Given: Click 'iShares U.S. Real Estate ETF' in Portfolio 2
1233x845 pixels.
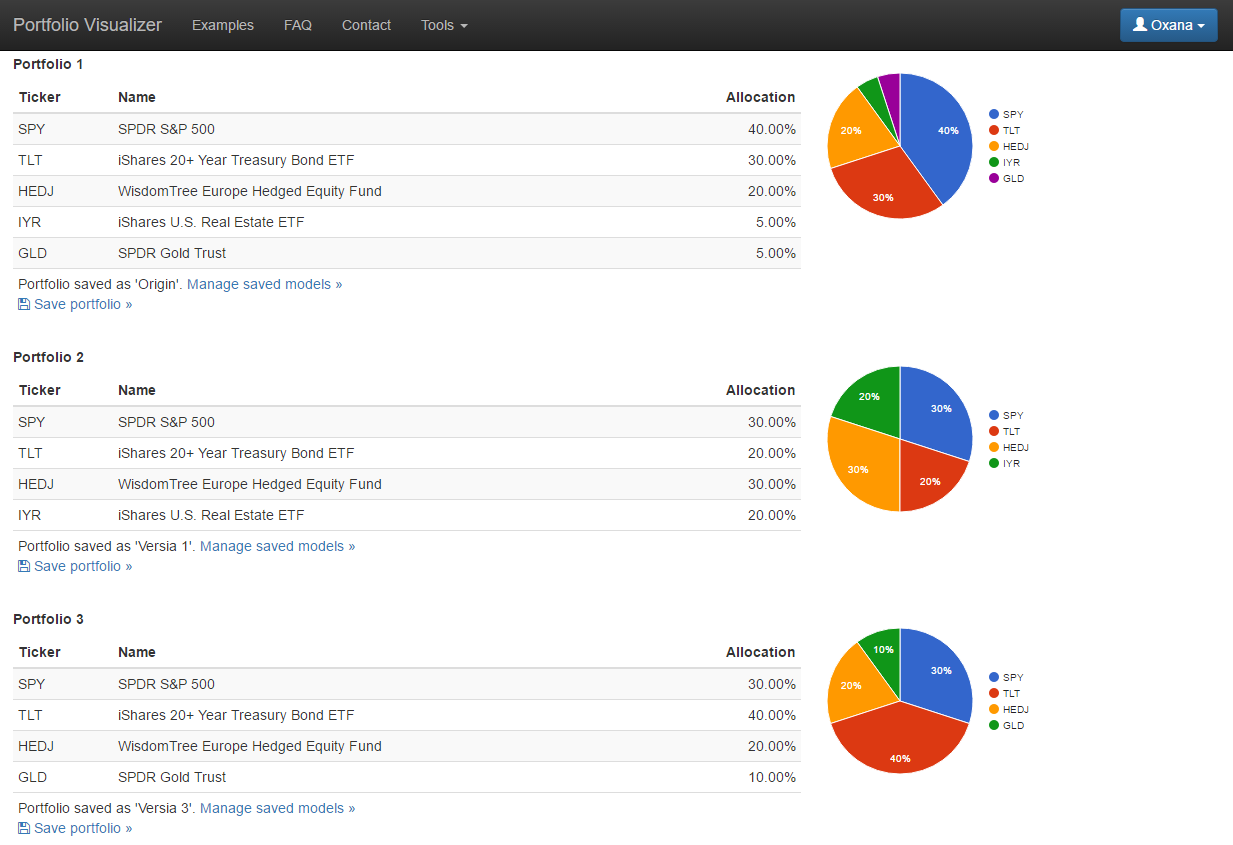Looking at the screenshot, I should (x=211, y=515).
